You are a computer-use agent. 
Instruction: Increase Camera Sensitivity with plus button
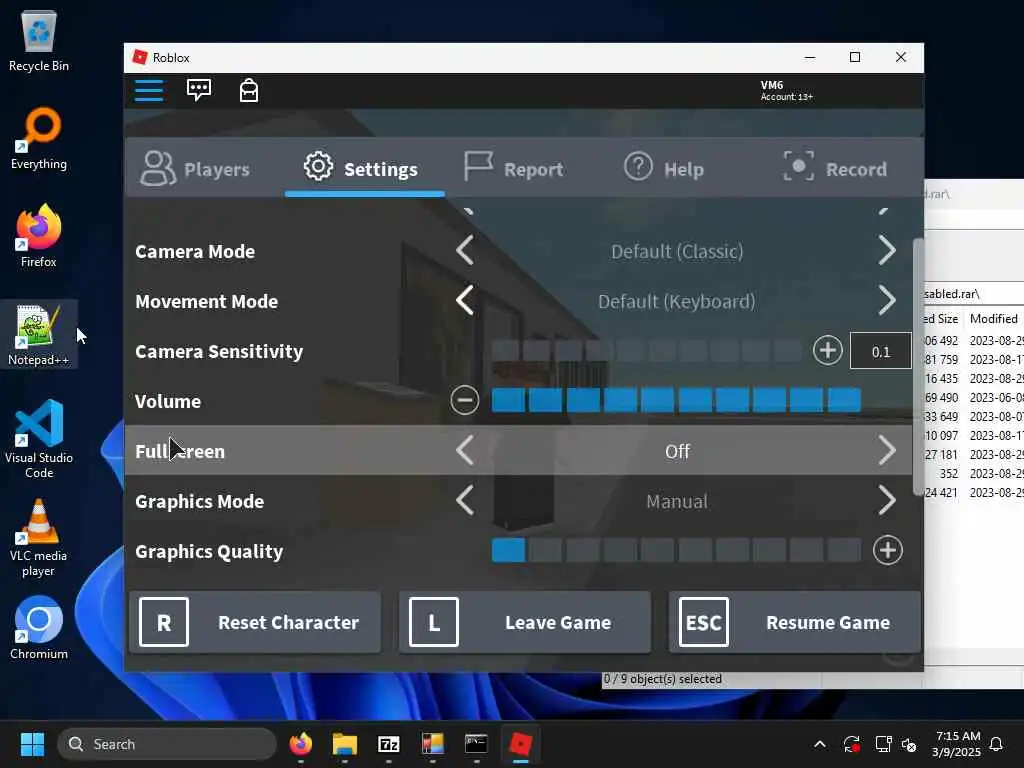(827, 351)
